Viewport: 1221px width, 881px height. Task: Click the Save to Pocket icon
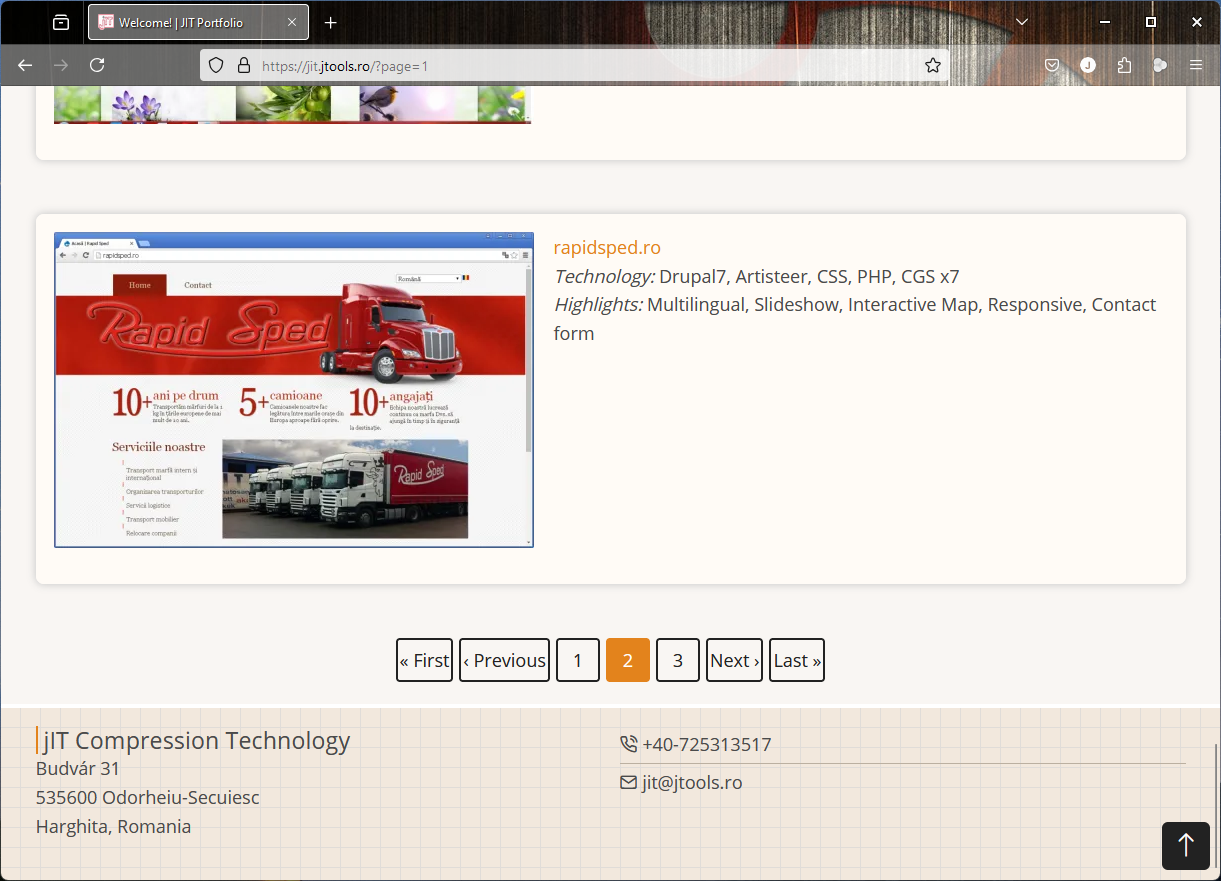(x=1052, y=65)
